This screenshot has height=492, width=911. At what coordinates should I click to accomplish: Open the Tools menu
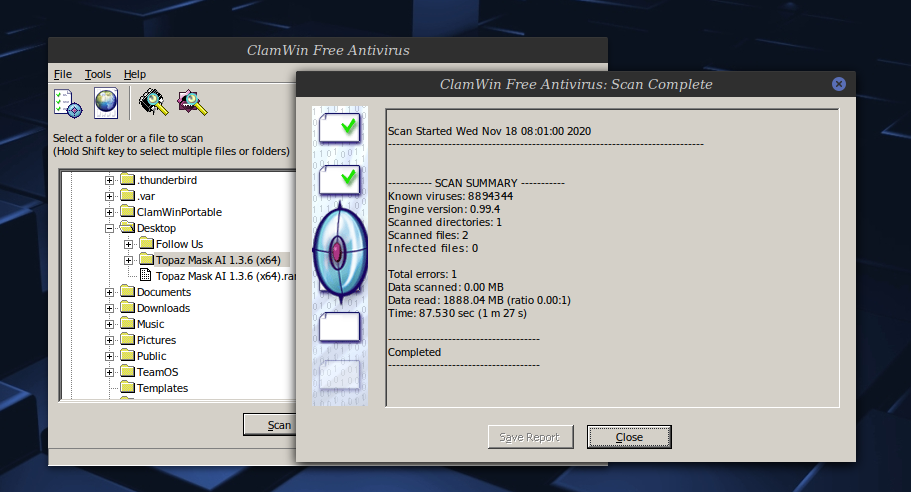tap(98, 74)
